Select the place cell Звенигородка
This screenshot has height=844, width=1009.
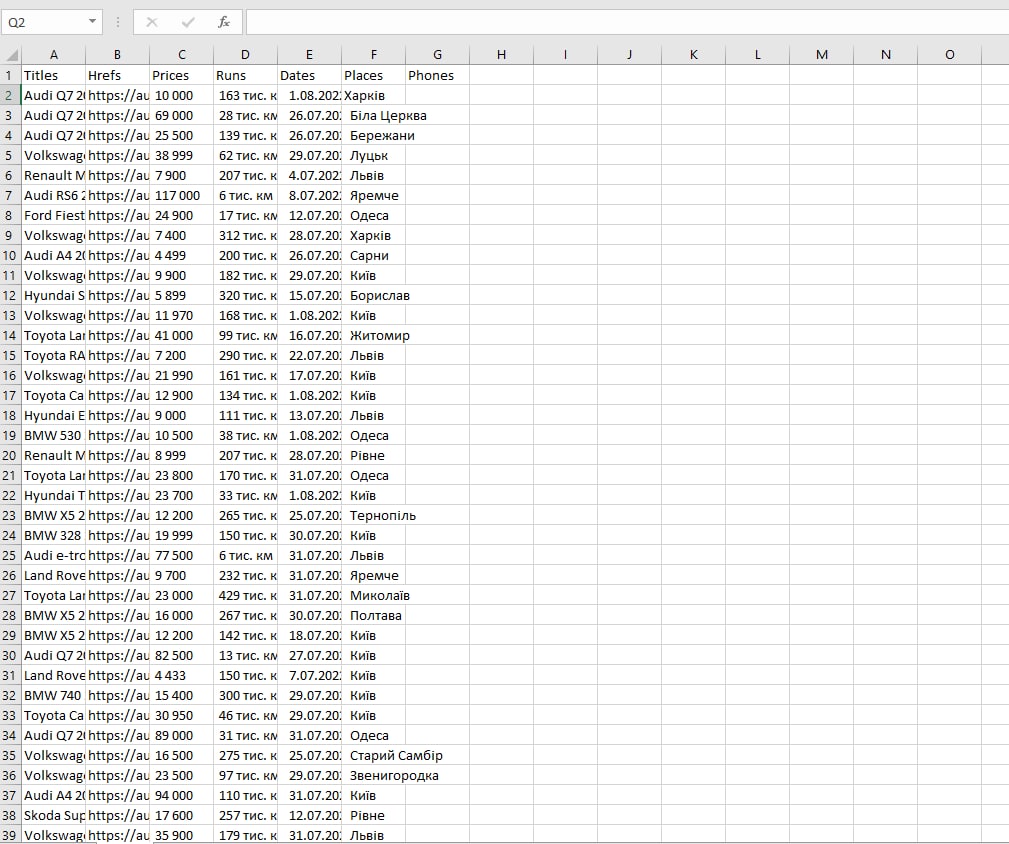(393, 775)
